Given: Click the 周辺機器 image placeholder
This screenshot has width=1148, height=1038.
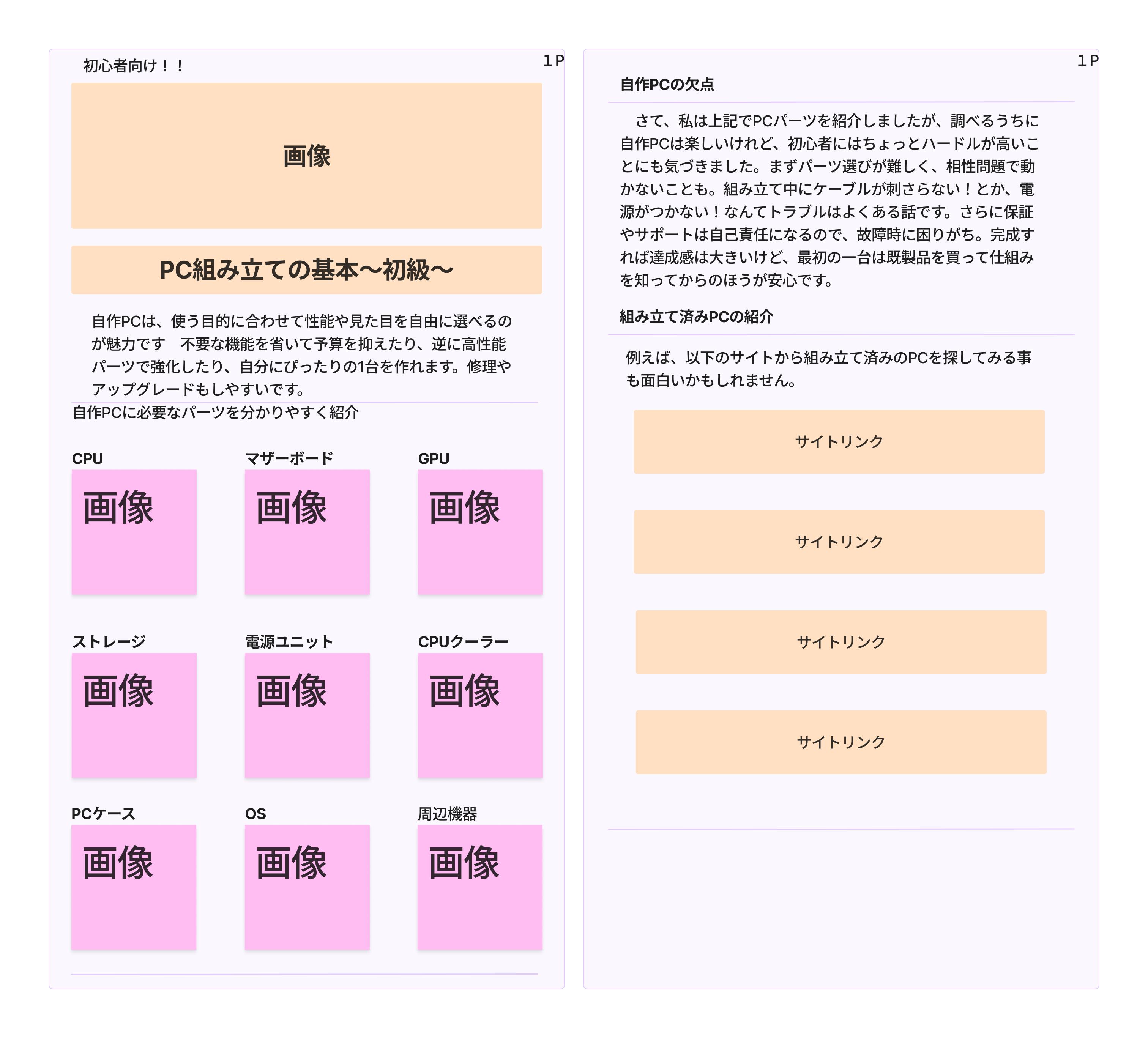Looking at the screenshot, I should [480, 887].
